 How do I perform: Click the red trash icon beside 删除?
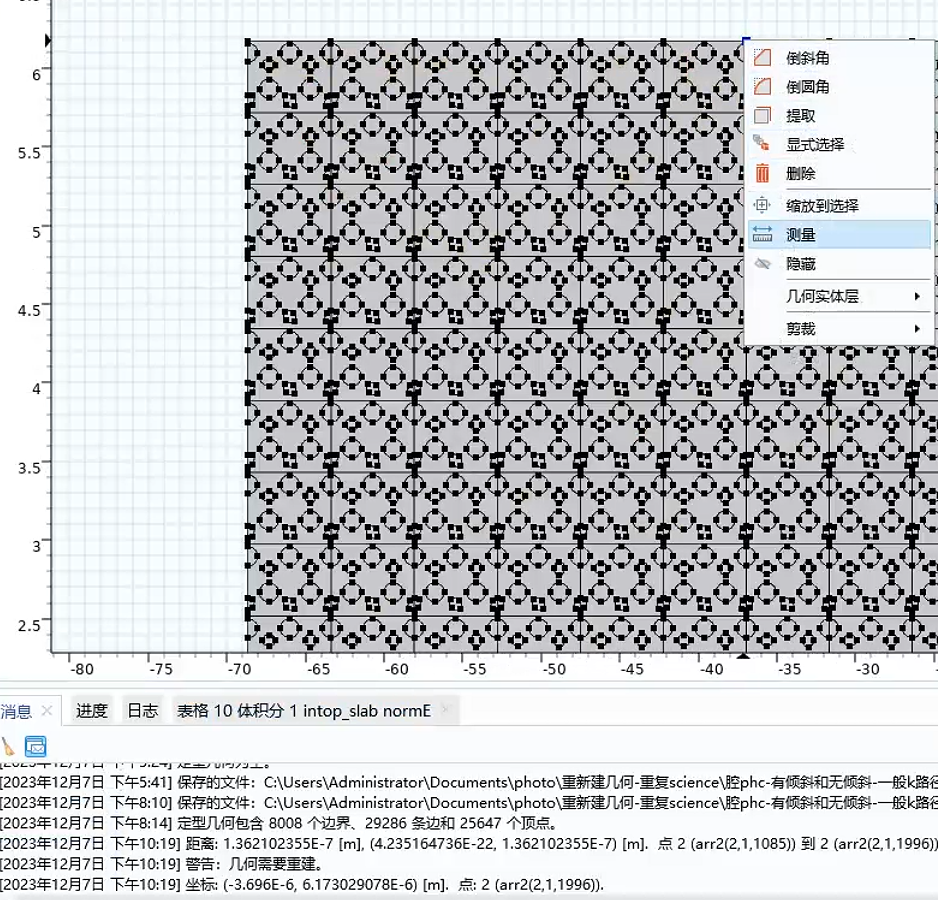[x=762, y=173]
